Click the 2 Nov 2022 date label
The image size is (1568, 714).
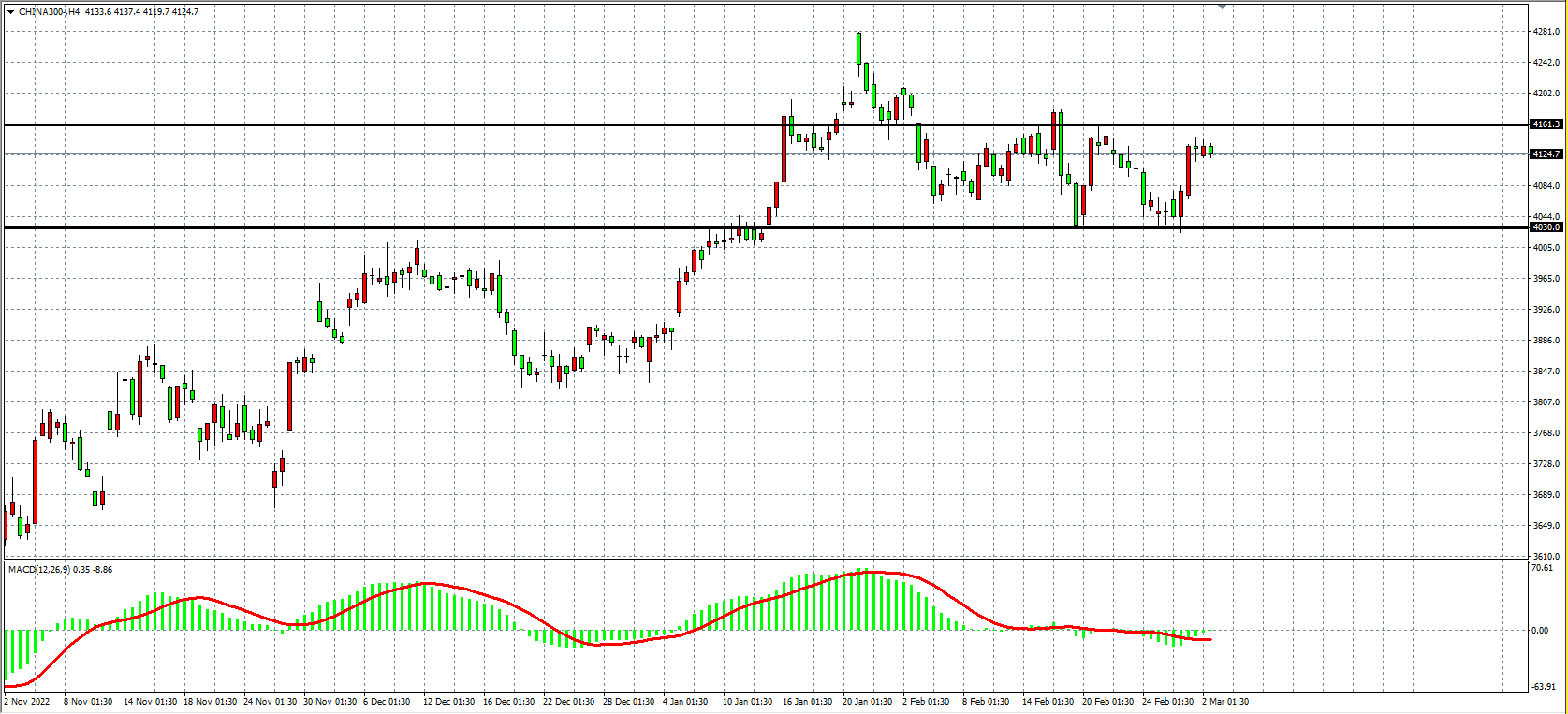point(27,702)
